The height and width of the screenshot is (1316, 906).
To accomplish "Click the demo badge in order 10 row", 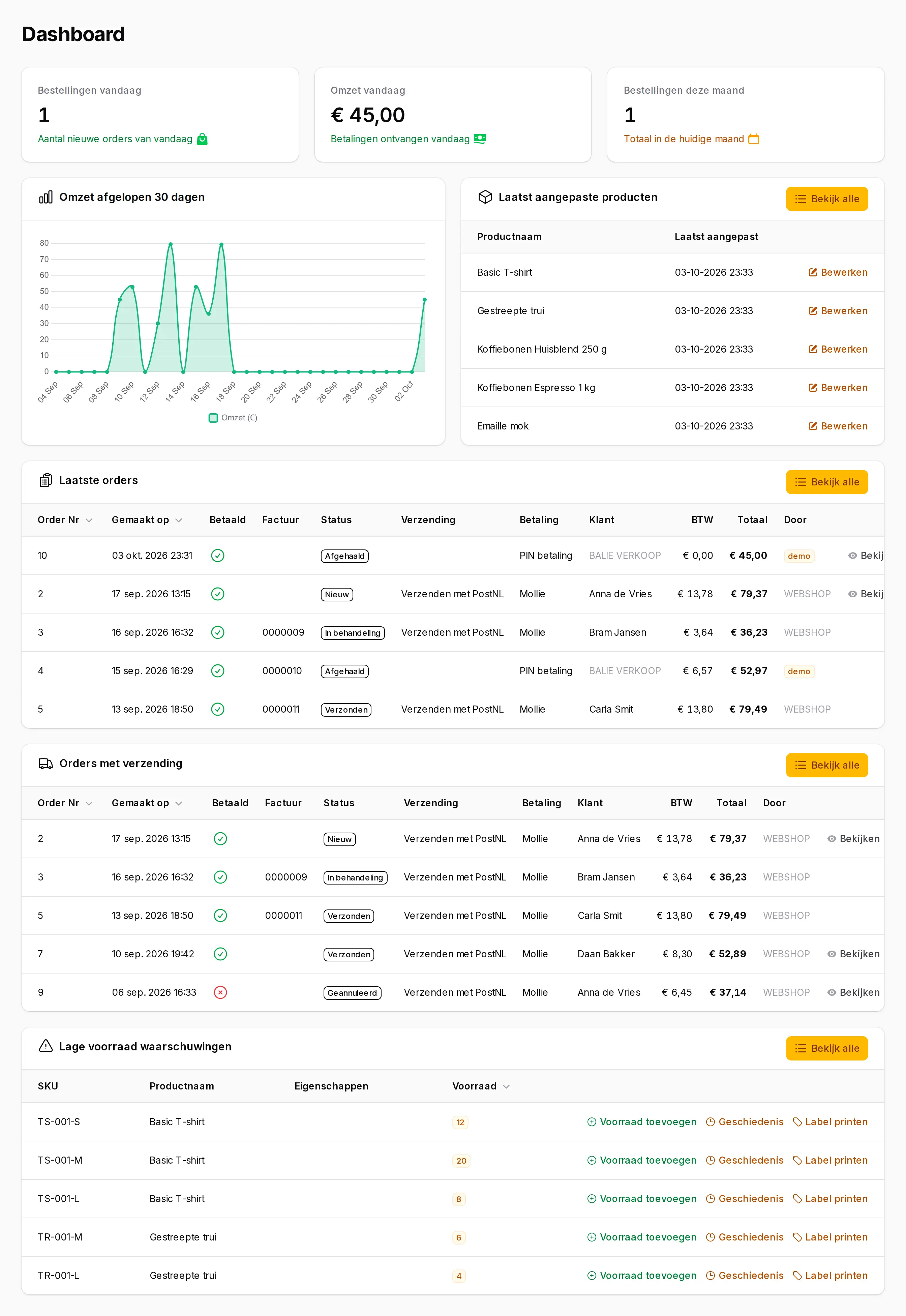I will coord(799,557).
